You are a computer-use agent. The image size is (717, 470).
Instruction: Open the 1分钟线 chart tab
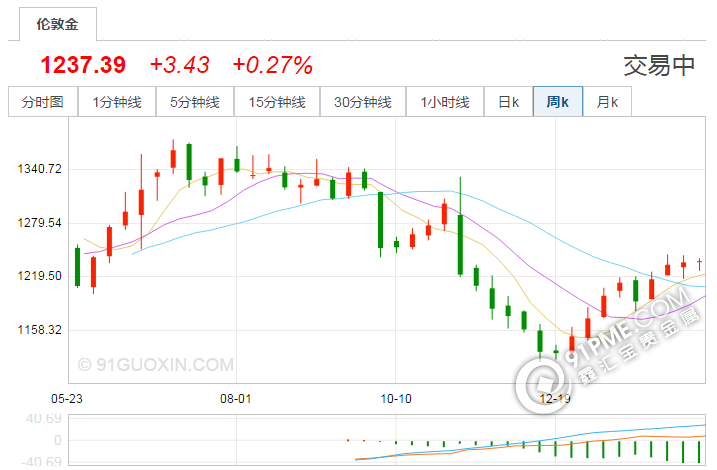tap(117, 101)
